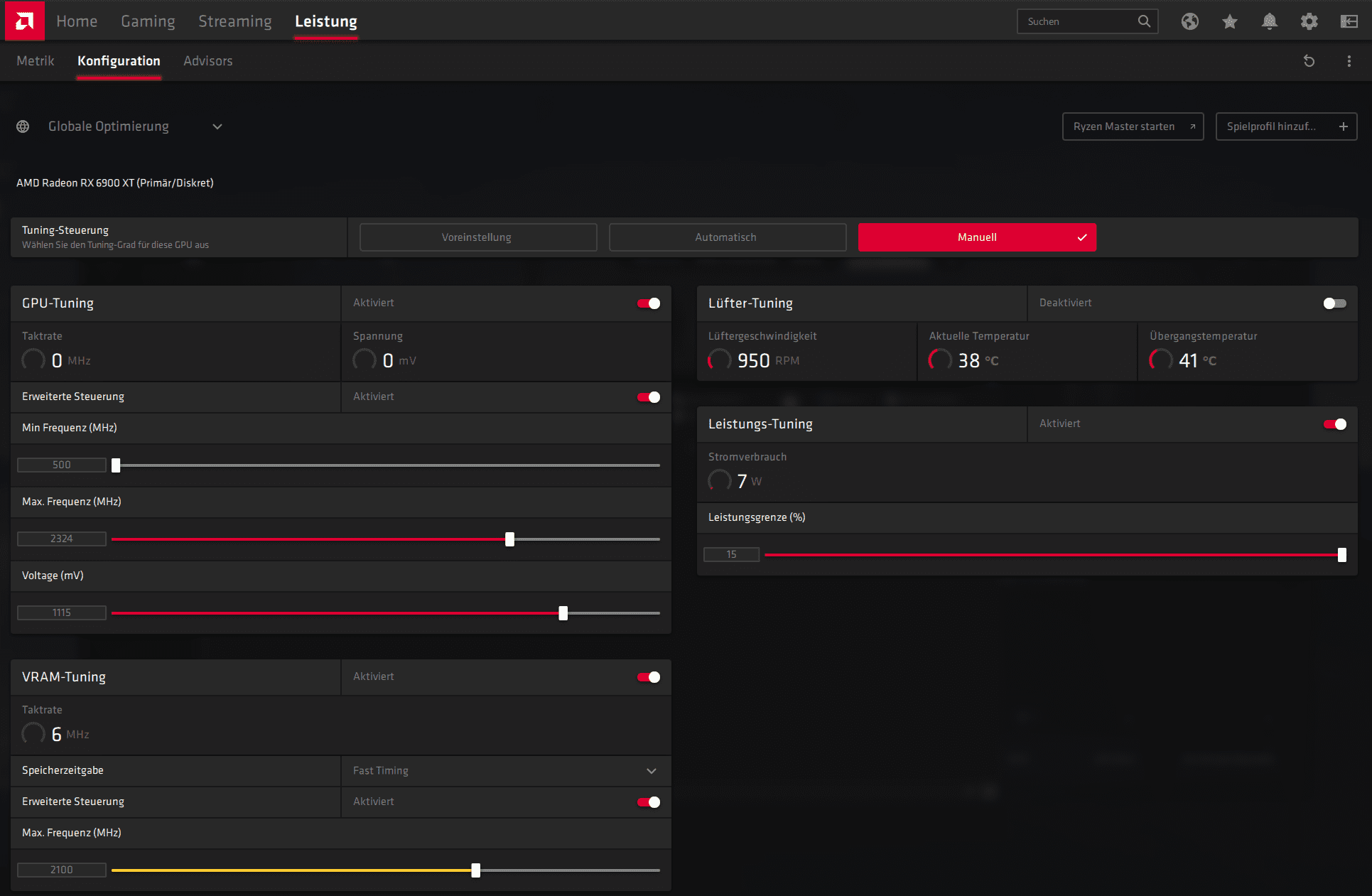Click the plus icon on Spielprofil button
The image size is (1372, 896).
click(1344, 126)
